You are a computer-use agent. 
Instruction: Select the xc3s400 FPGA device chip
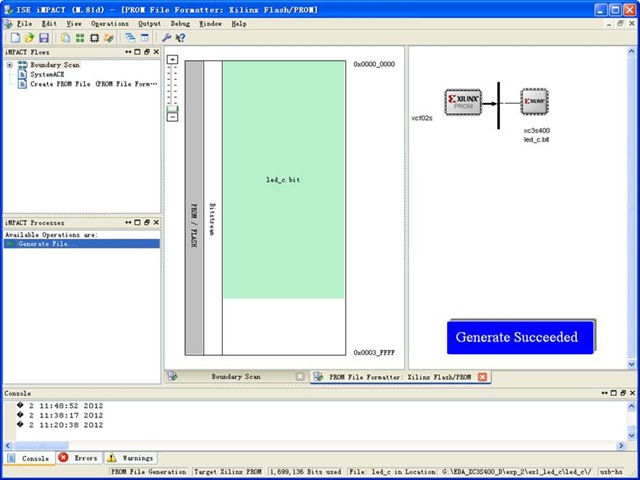(x=534, y=101)
